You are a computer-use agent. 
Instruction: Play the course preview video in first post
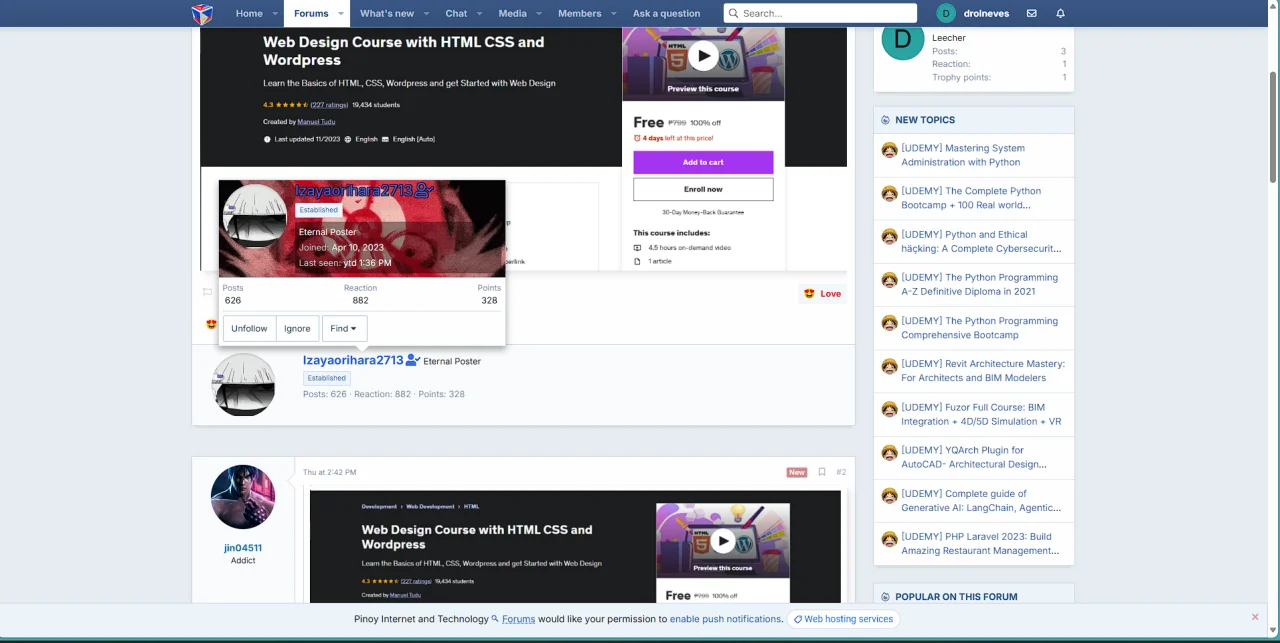[x=703, y=56]
